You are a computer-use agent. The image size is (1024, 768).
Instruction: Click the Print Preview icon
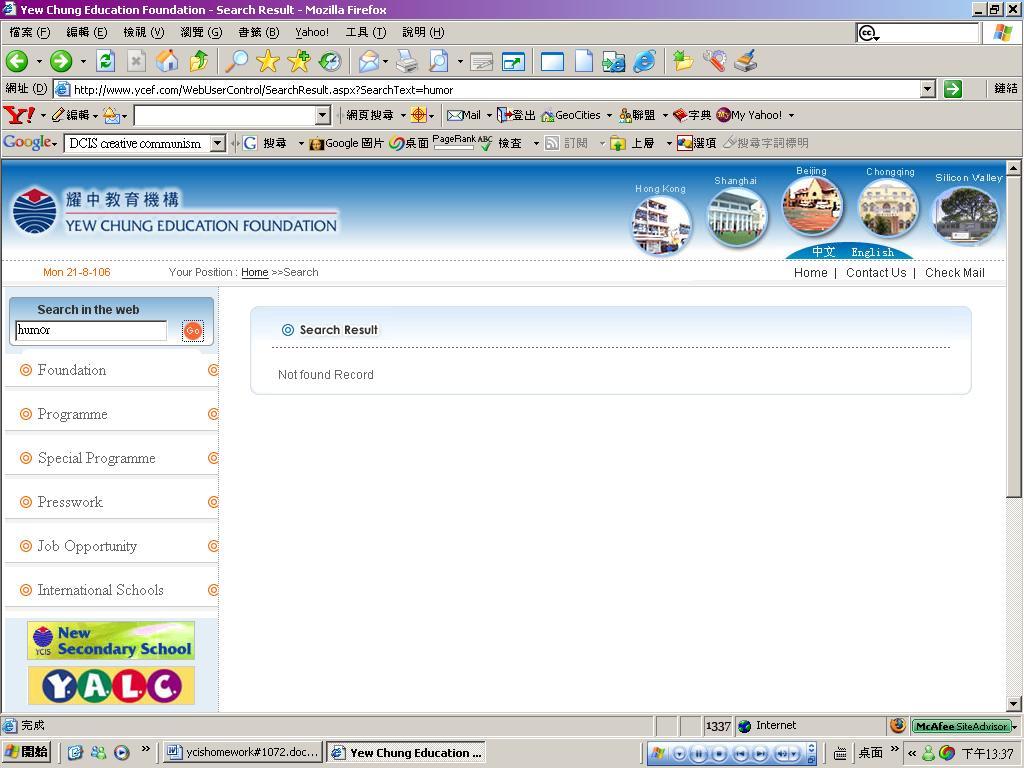pyautogui.click(x=438, y=61)
